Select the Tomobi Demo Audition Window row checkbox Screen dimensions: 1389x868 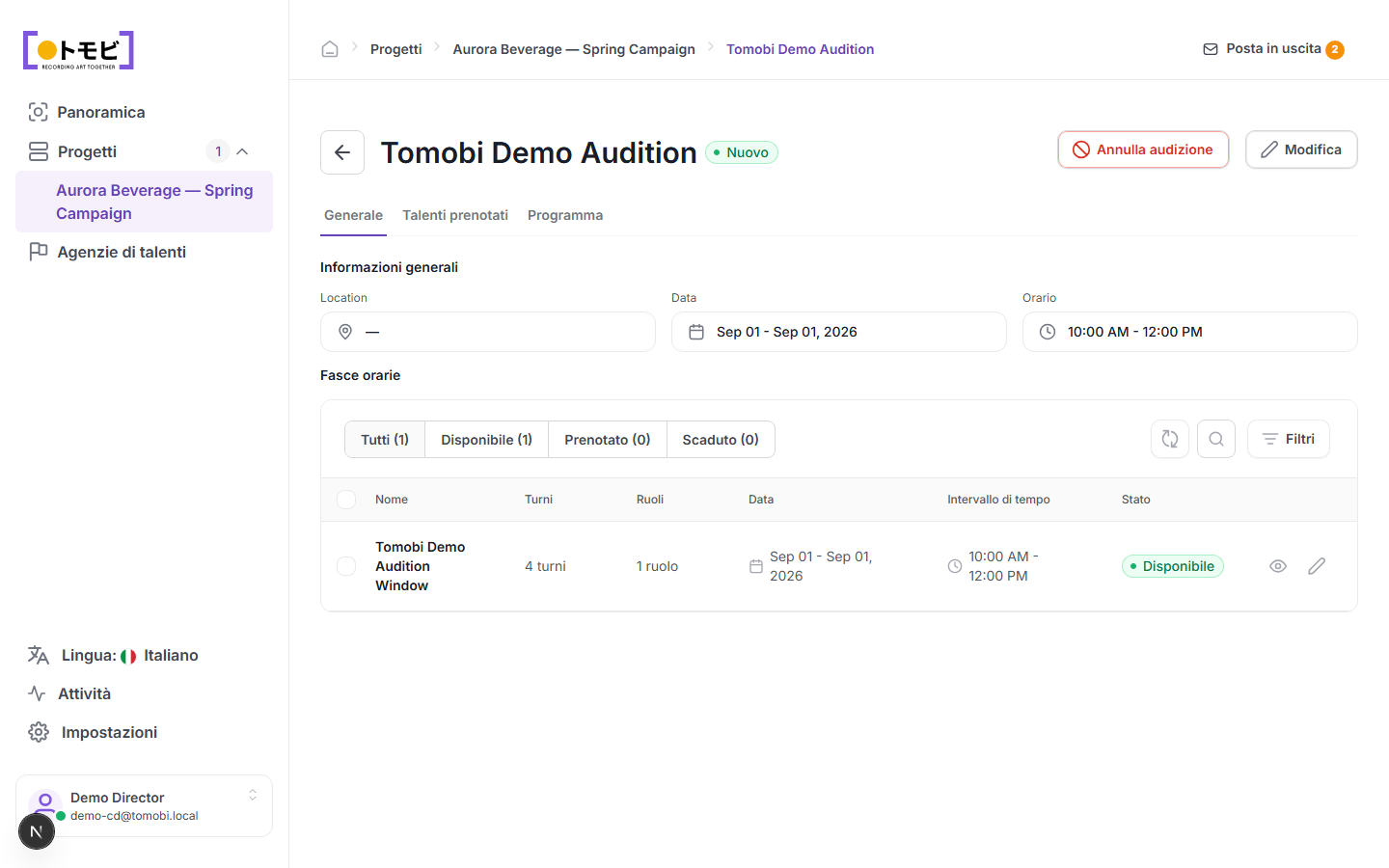(x=346, y=566)
